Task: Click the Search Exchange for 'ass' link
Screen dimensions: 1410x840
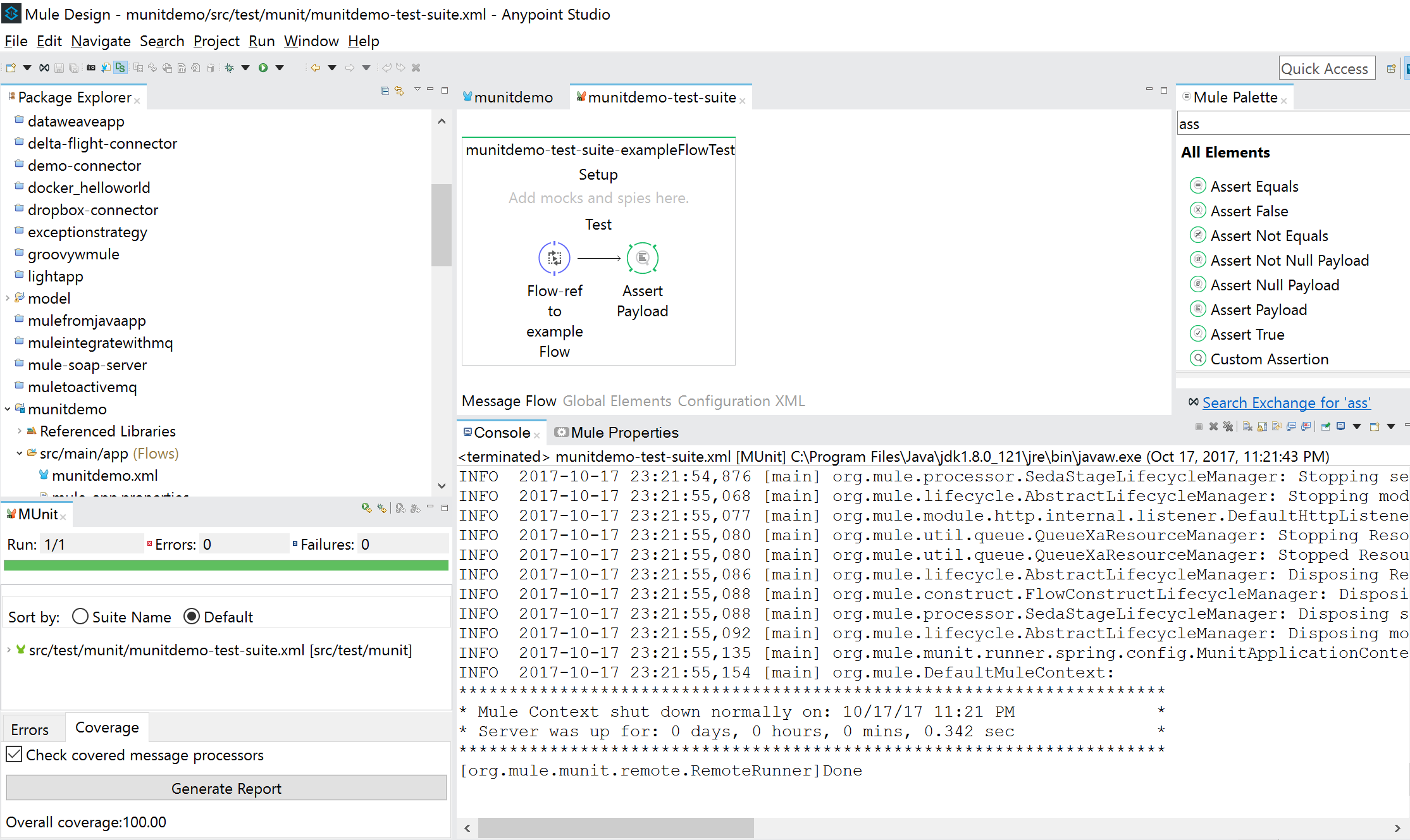Action: pos(1286,403)
